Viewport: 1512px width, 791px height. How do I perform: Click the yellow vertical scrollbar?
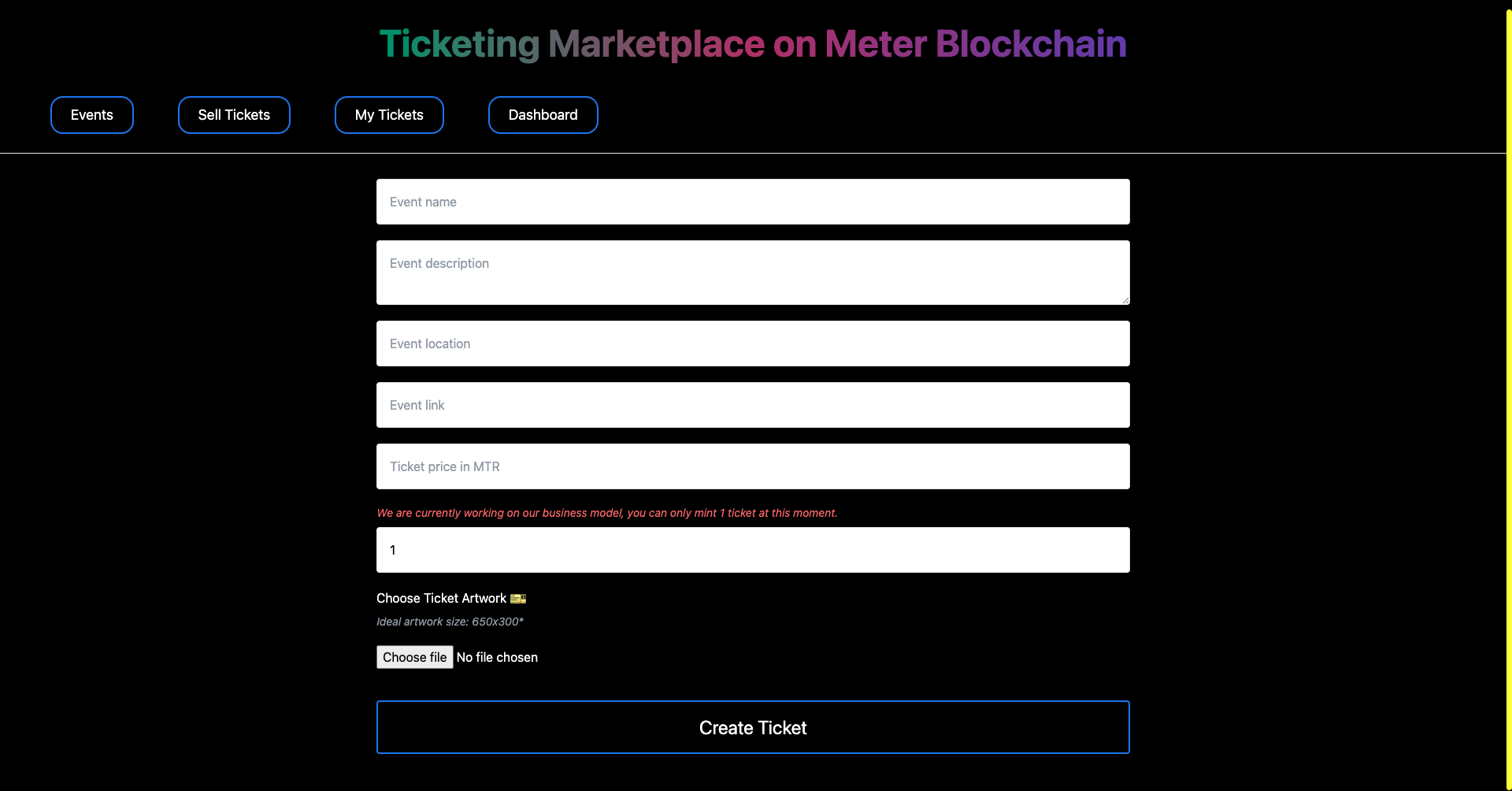1509,395
